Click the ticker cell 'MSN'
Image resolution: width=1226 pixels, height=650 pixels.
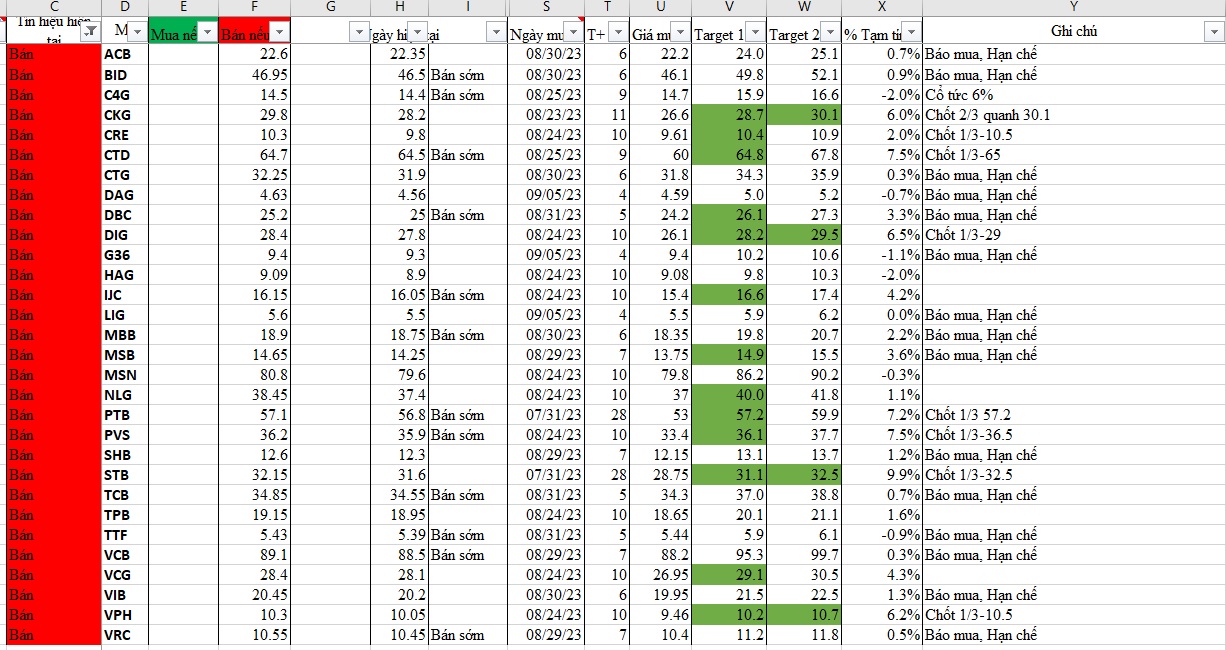click(125, 375)
